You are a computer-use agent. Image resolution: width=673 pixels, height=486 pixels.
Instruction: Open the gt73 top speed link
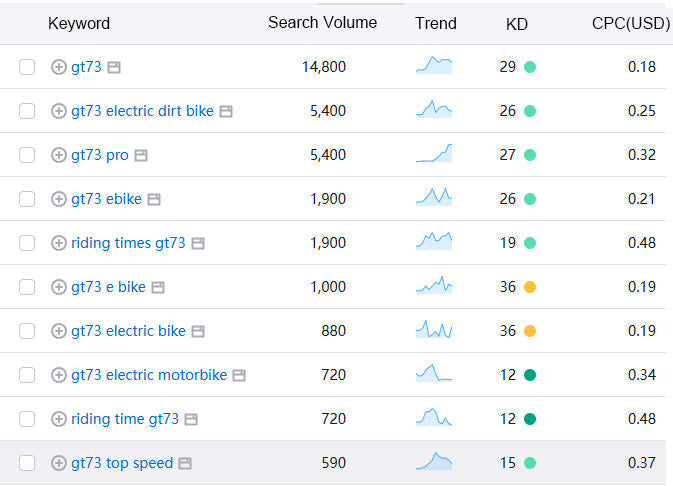pyautogui.click(x=122, y=463)
